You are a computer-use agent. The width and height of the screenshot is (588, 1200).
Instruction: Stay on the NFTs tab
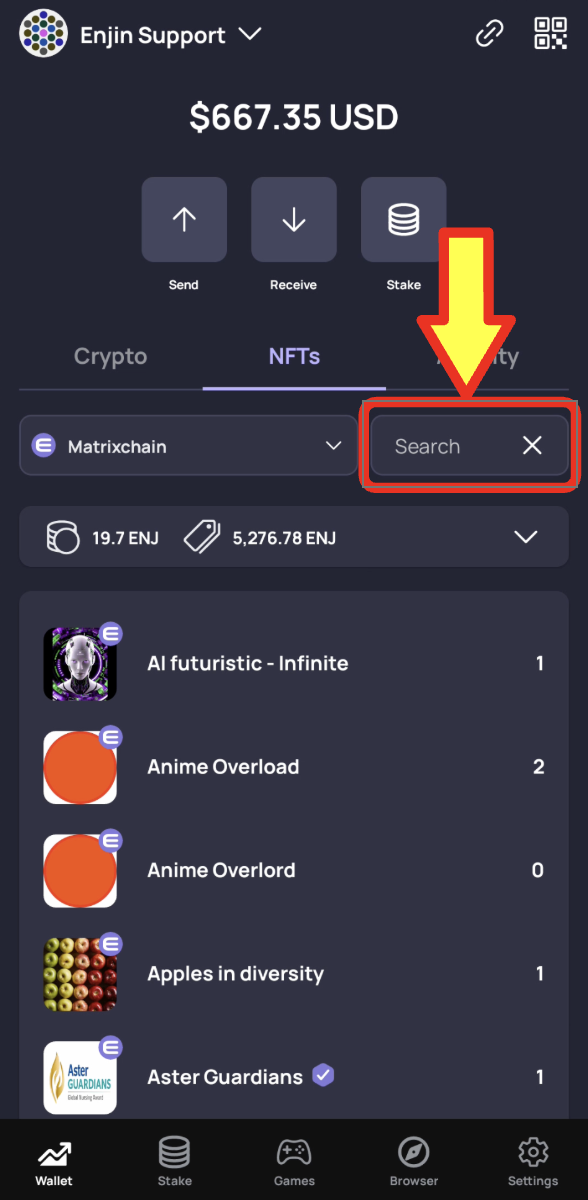point(293,357)
